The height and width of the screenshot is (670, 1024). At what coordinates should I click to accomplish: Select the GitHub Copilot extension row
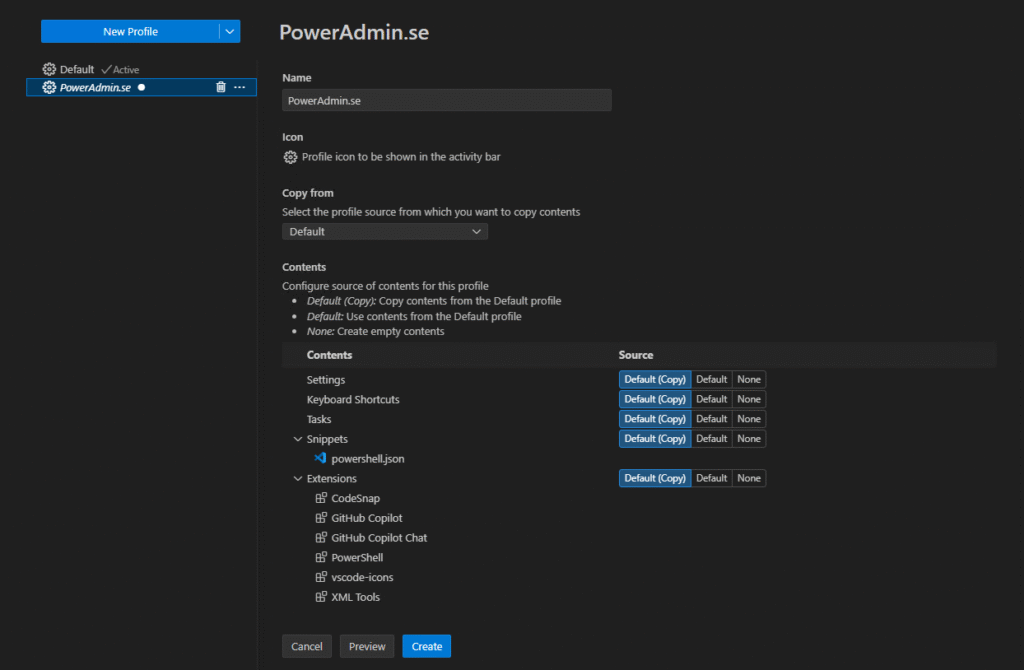366,518
